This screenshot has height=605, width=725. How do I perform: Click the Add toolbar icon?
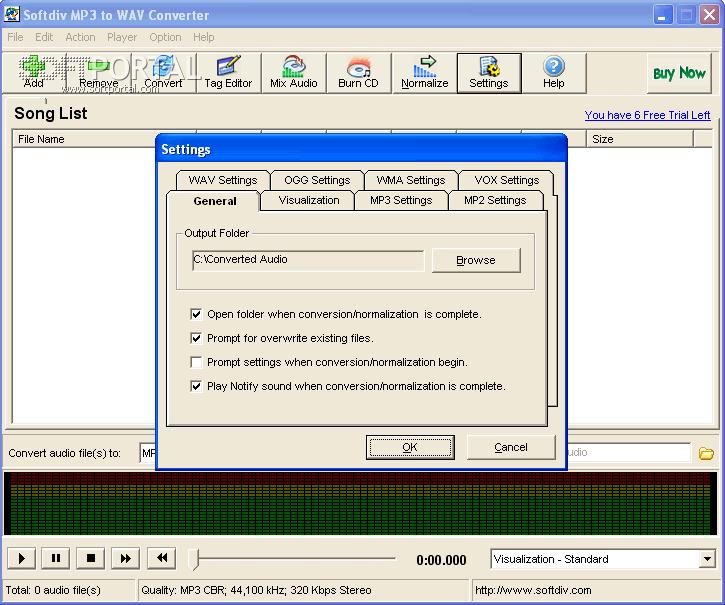click(34, 73)
